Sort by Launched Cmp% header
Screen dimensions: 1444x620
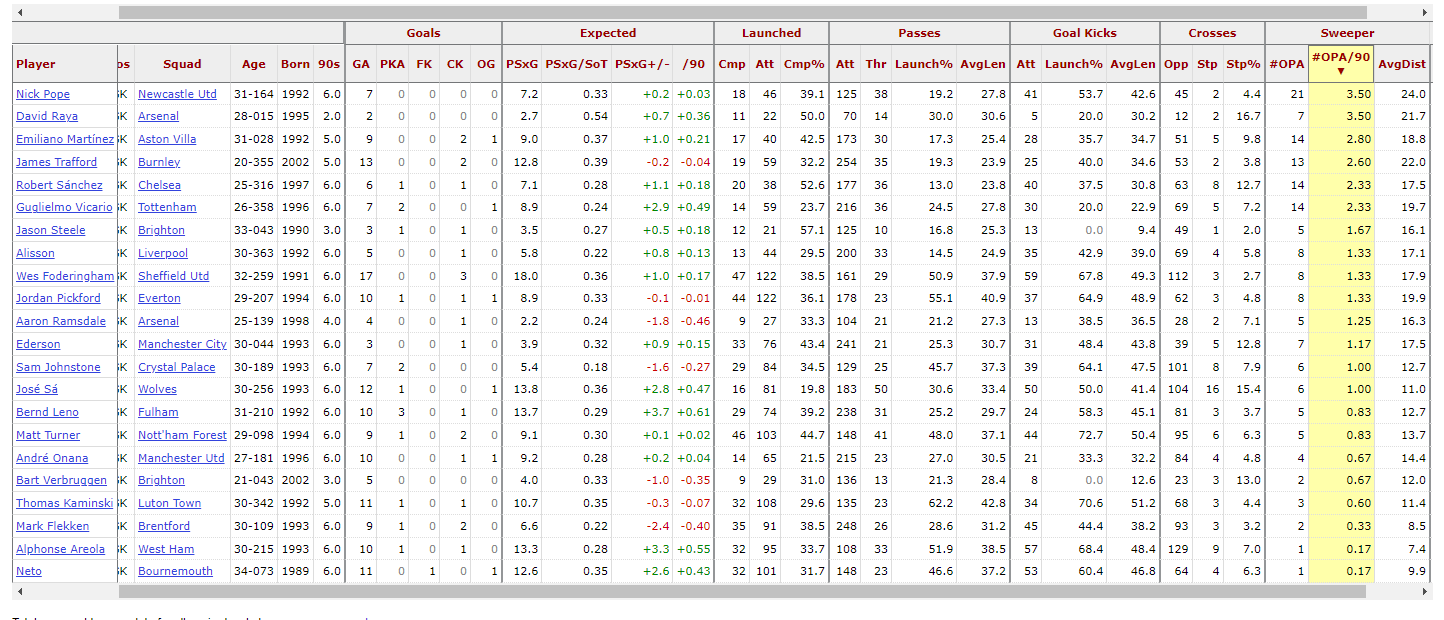804,65
